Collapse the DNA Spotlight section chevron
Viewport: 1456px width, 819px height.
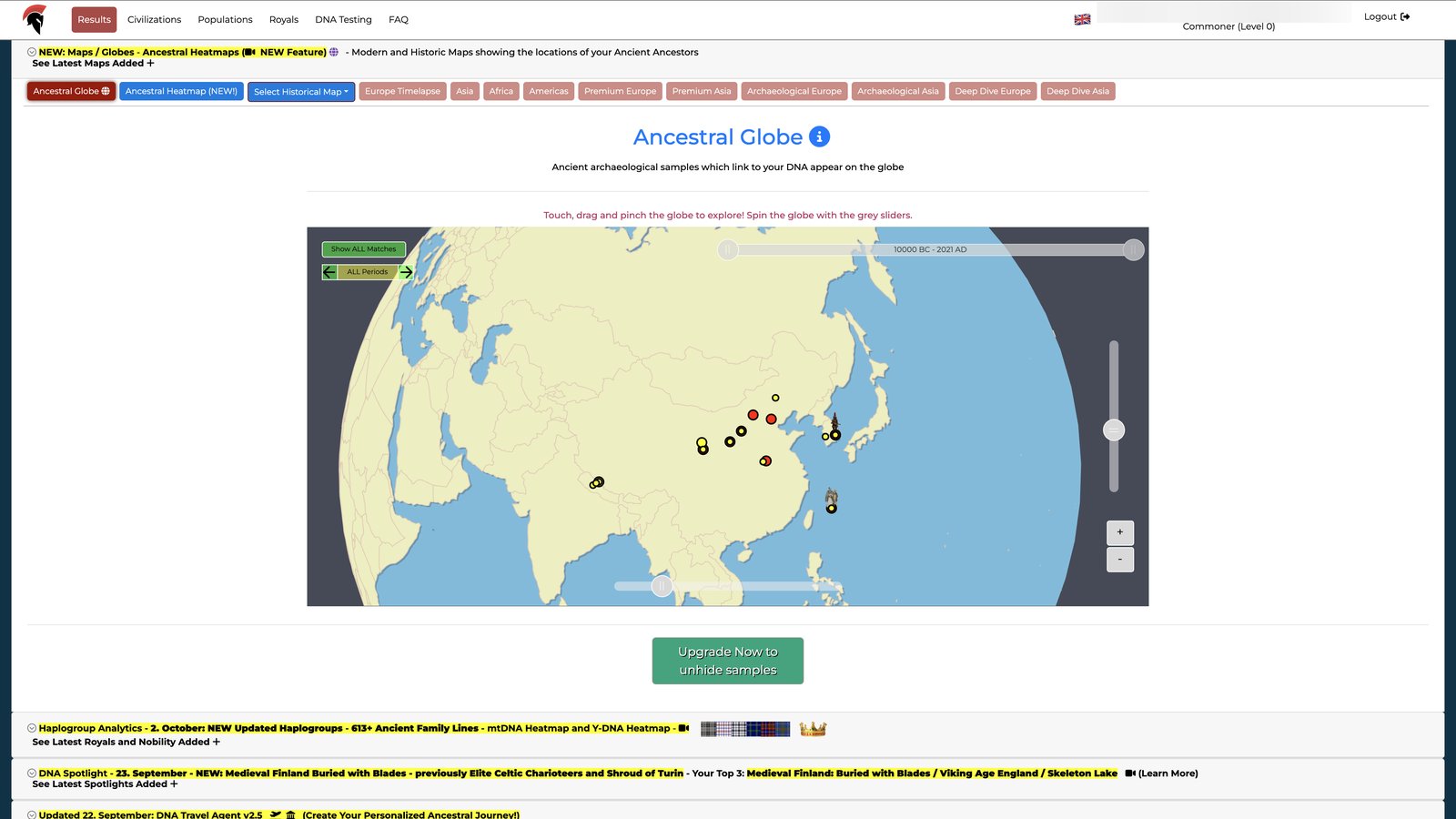tap(32, 773)
